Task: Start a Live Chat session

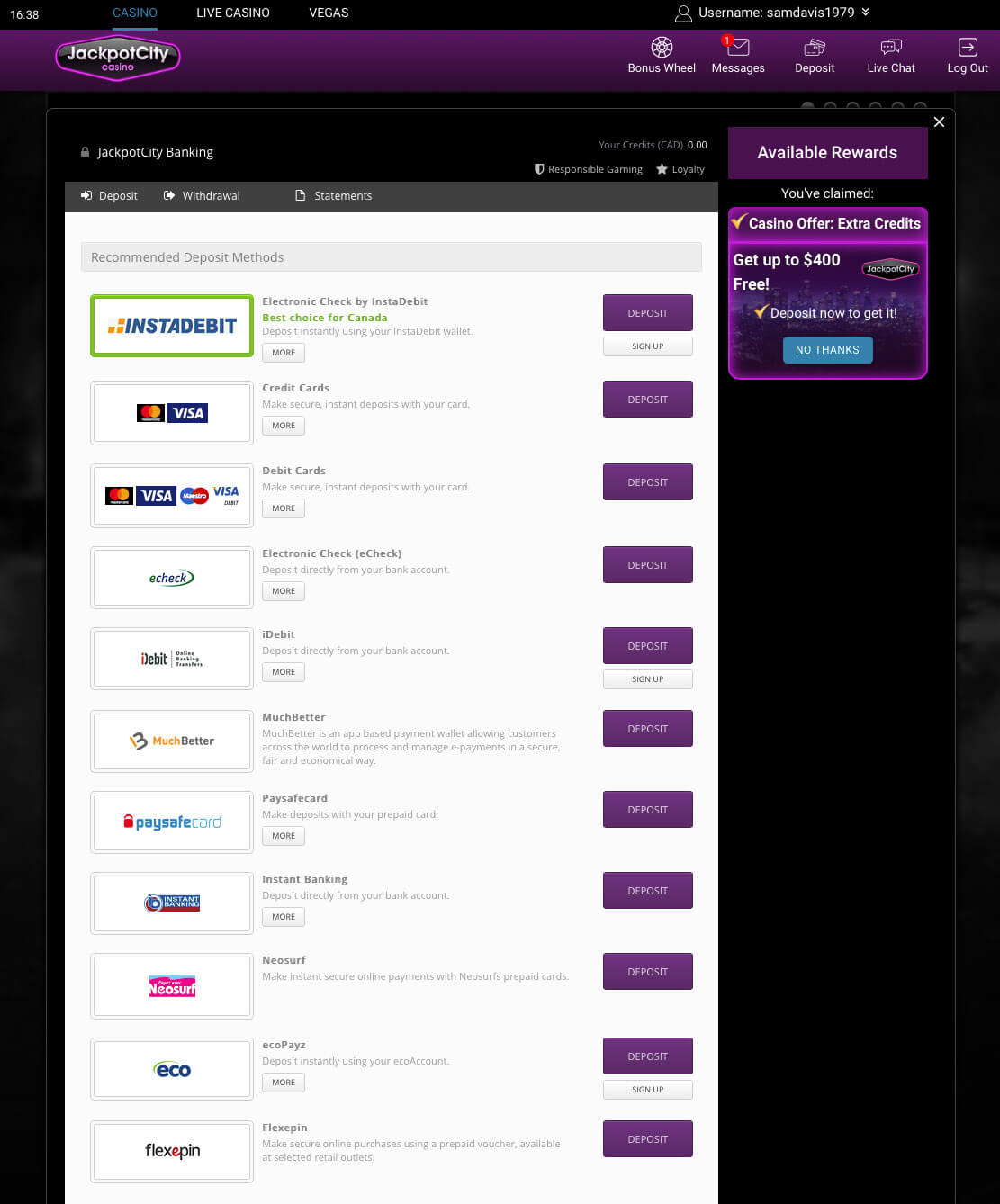Action: pyautogui.click(x=891, y=48)
